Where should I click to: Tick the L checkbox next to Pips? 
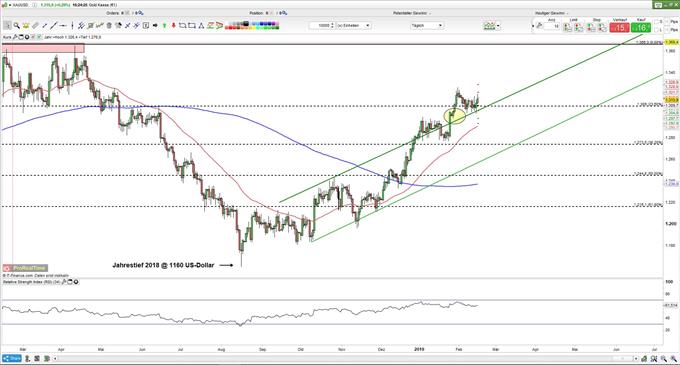(656, 29)
